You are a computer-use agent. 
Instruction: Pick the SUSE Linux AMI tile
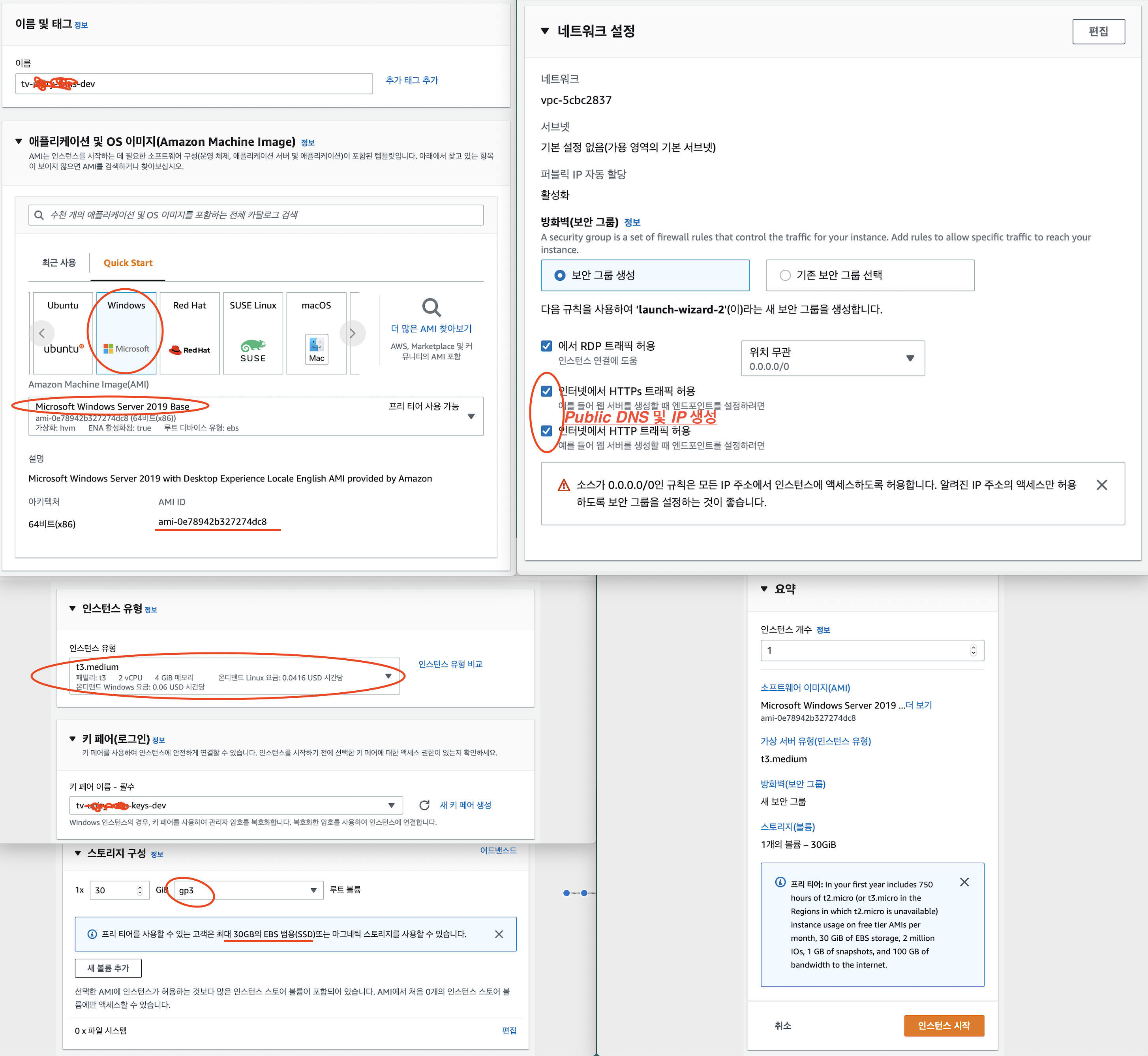[253, 333]
